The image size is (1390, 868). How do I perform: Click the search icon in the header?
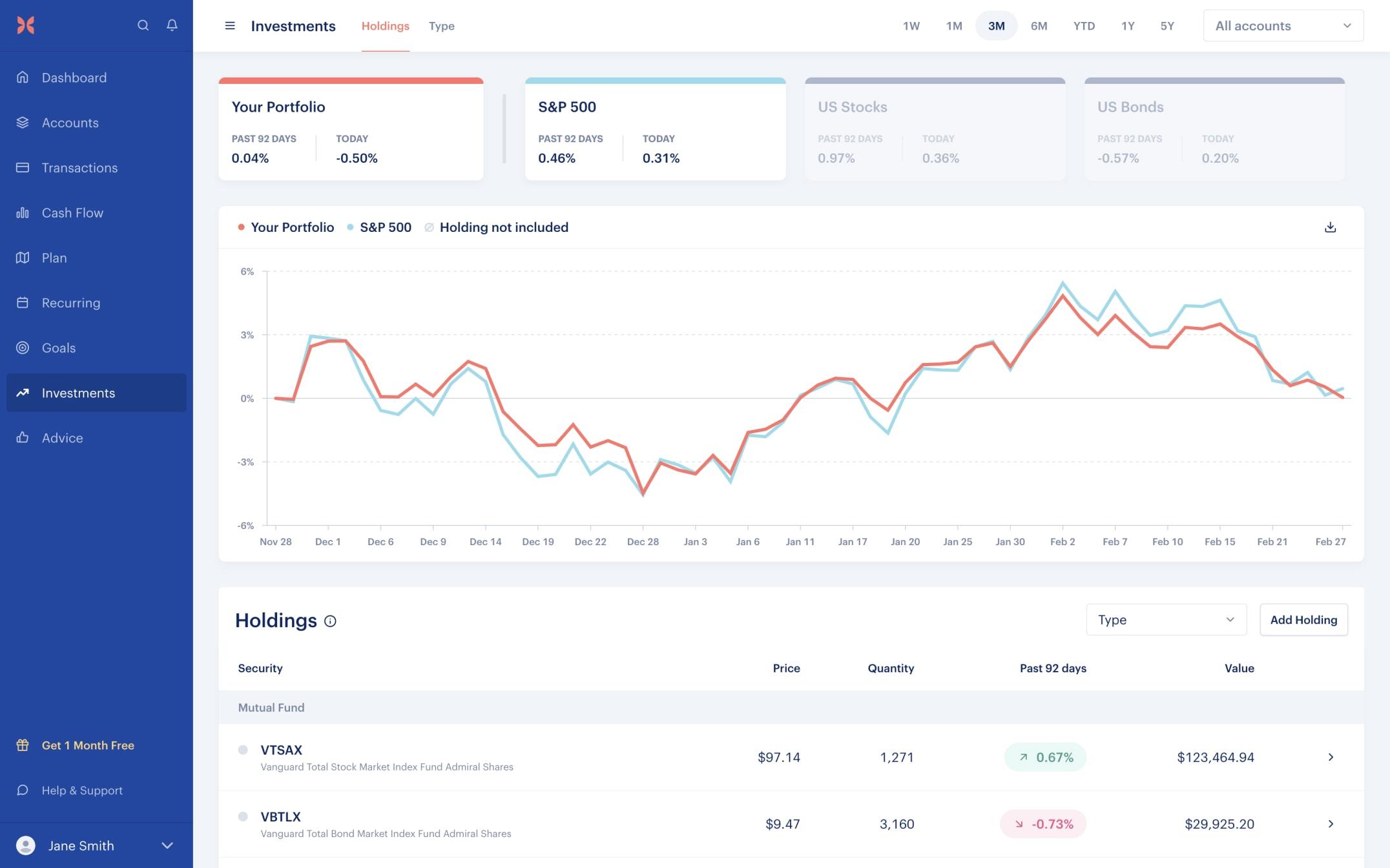[x=143, y=25]
